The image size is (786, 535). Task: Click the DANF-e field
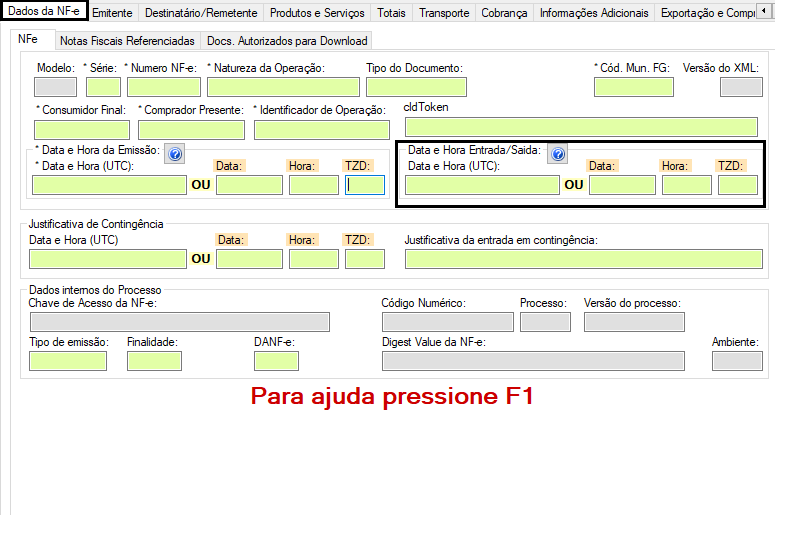(x=276, y=361)
